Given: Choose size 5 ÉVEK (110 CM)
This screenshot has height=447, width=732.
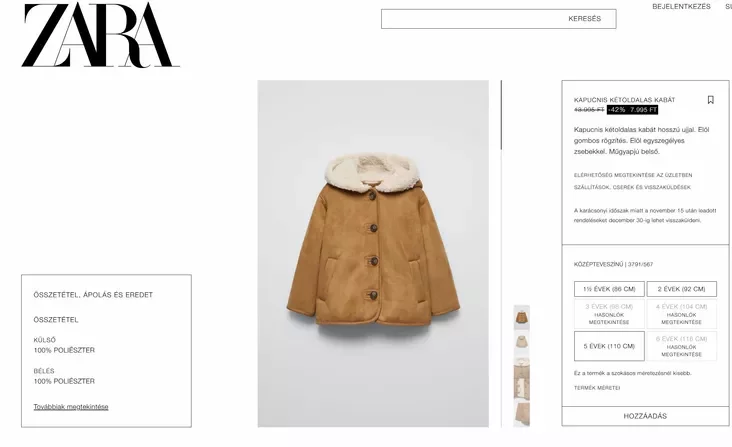Looking at the screenshot, I should (609, 346).
